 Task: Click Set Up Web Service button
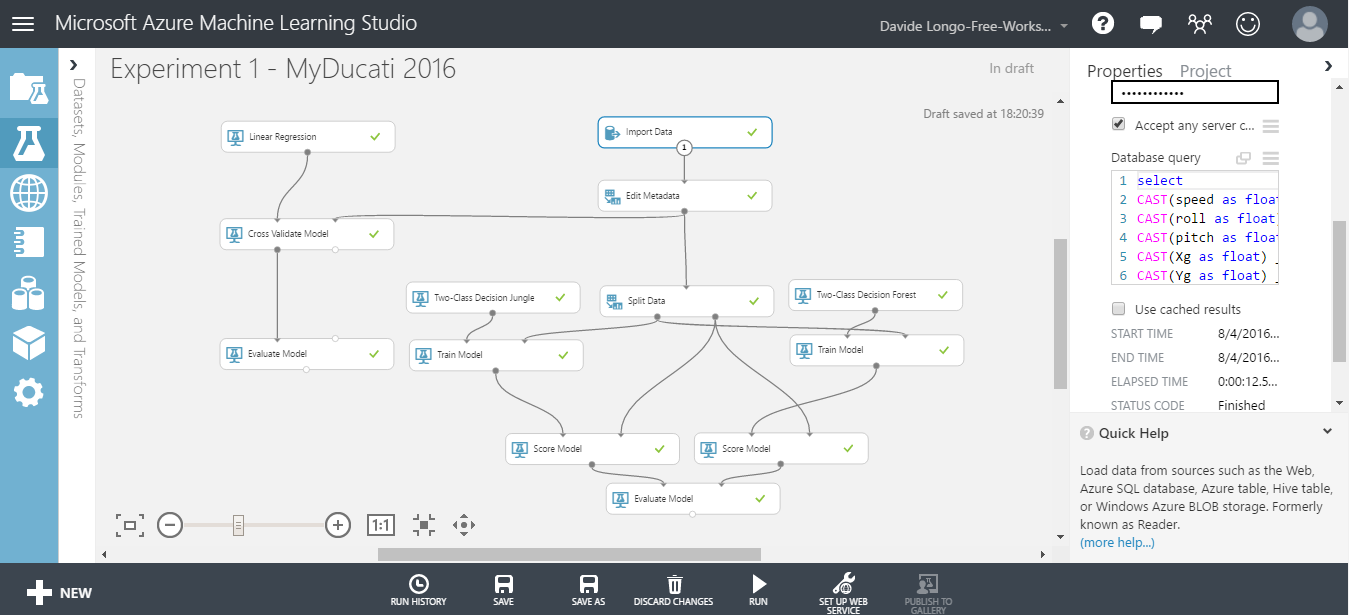tap(843, 591)
